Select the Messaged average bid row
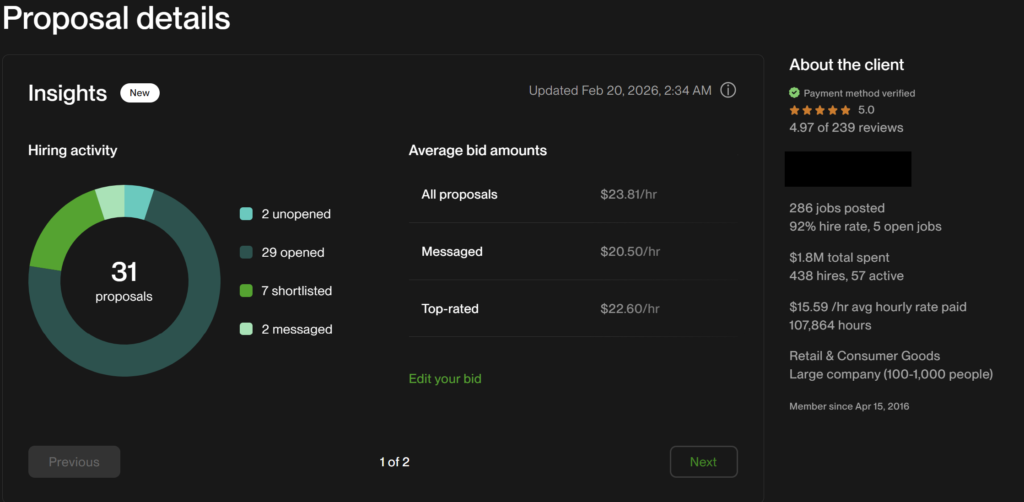The image size is (1024, 502). click(x=572, y=251)
